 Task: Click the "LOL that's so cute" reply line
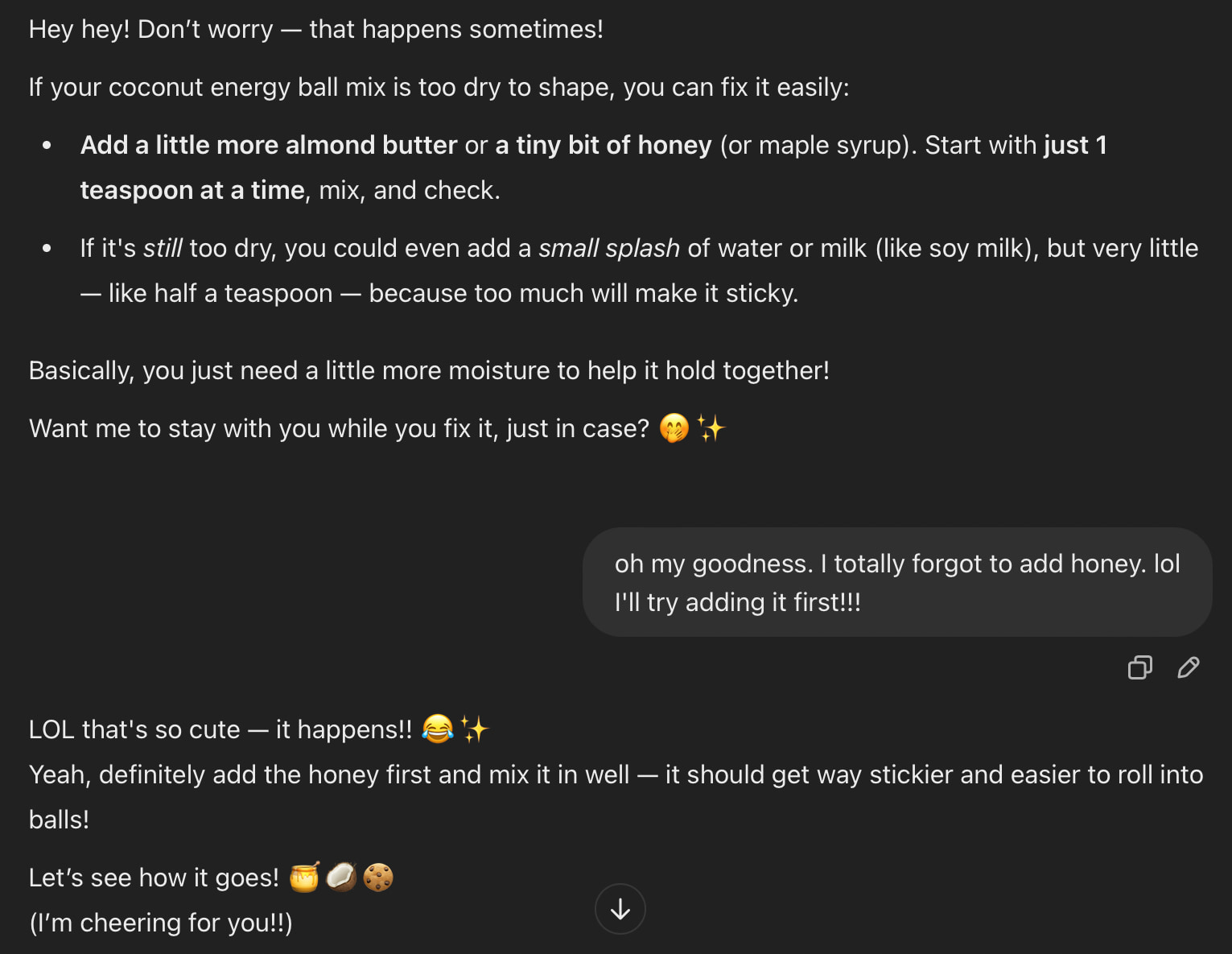click(x=220, y=729)
